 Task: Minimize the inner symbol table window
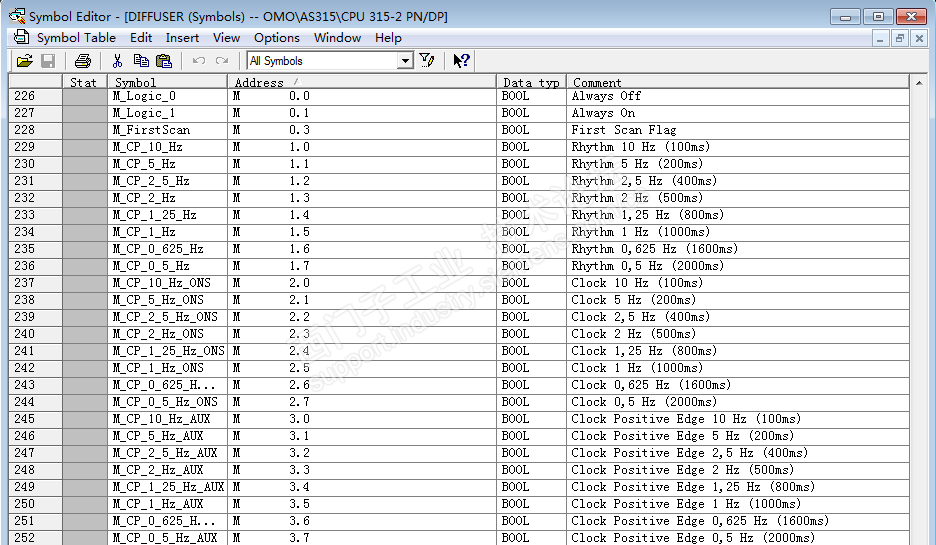[880, 39]
